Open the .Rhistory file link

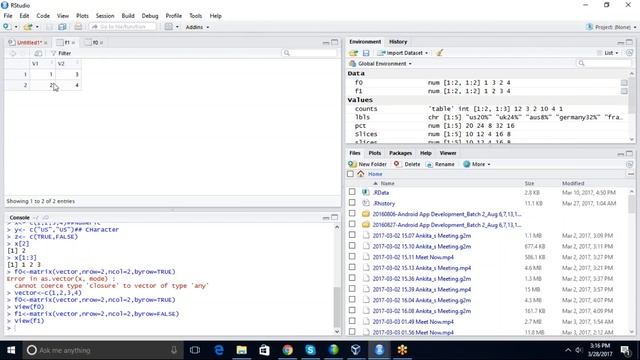pyautogui.click(x=384, y=203)
